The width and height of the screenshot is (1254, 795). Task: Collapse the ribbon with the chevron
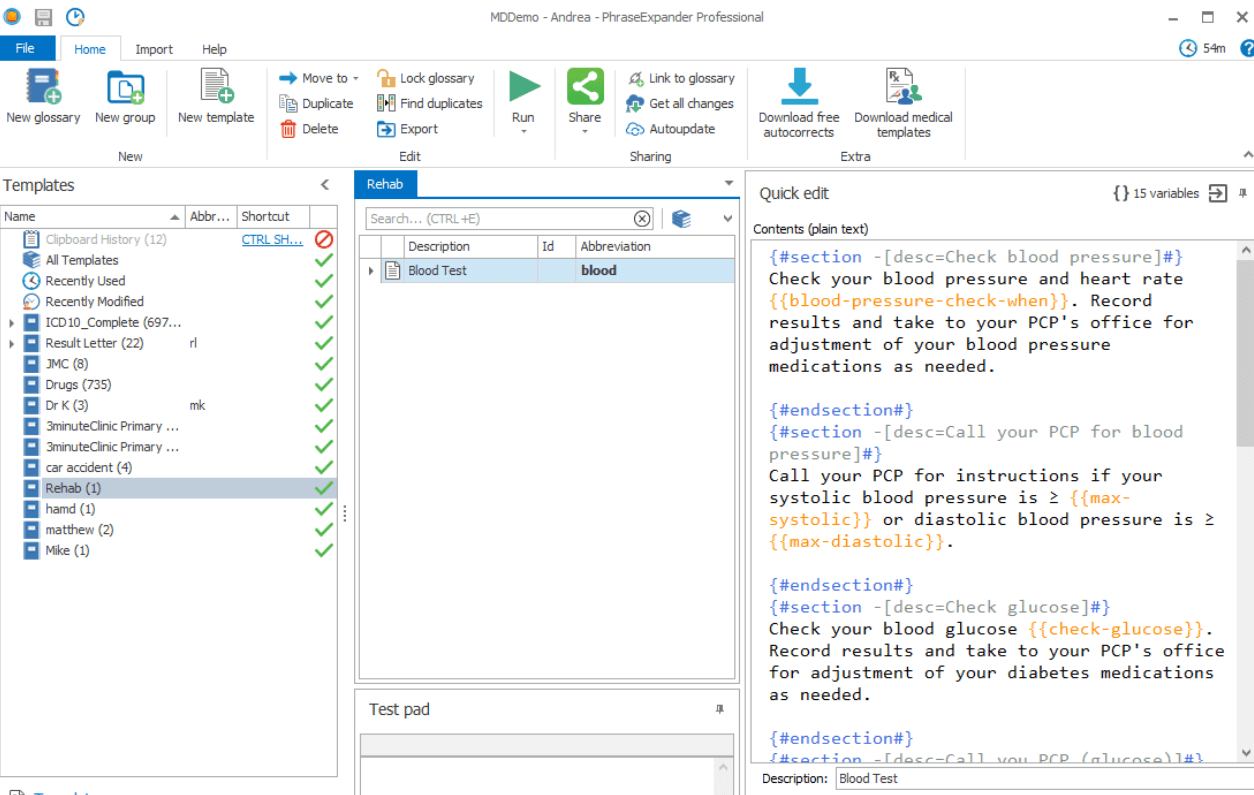click(1247, 155)
